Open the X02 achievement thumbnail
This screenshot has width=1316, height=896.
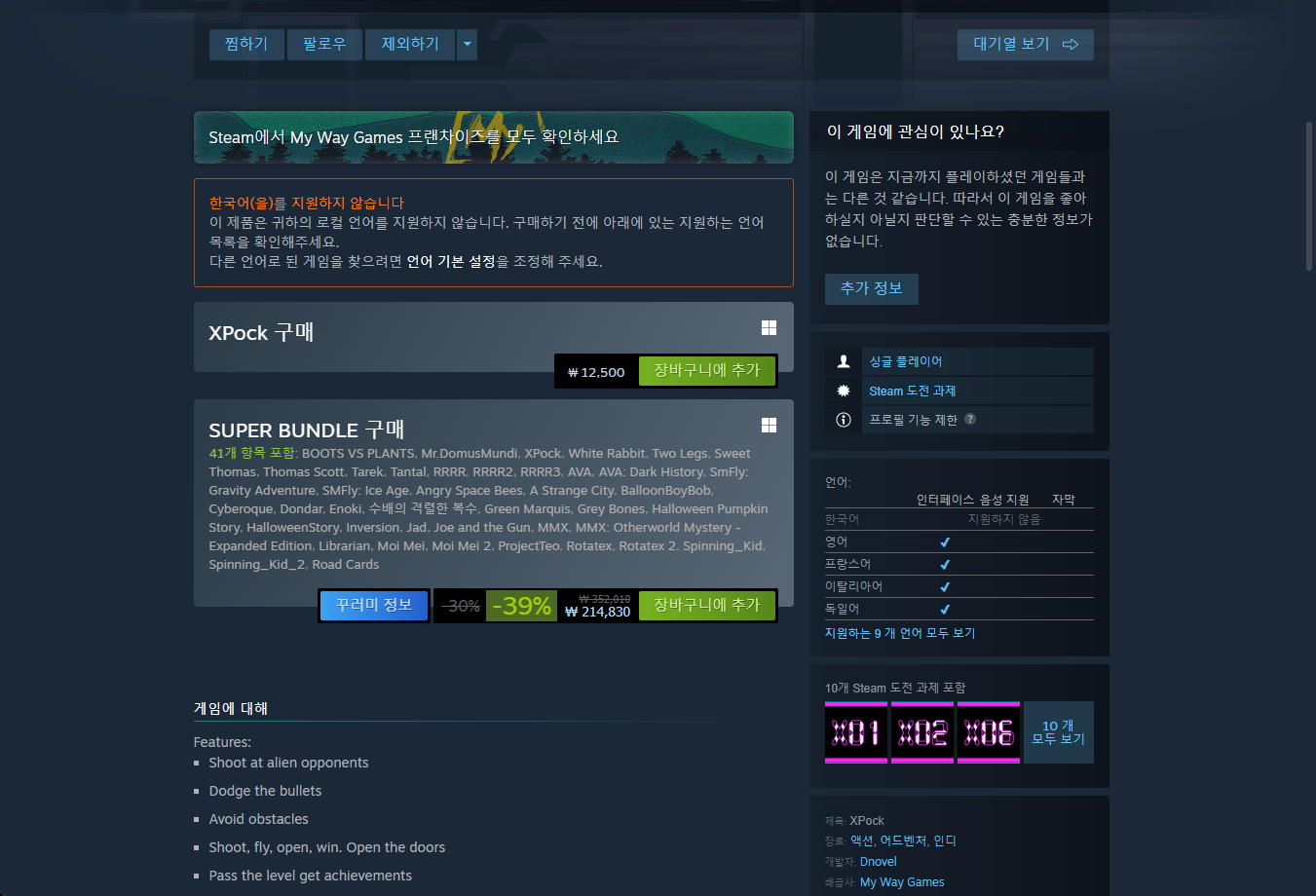pos(922,732)
